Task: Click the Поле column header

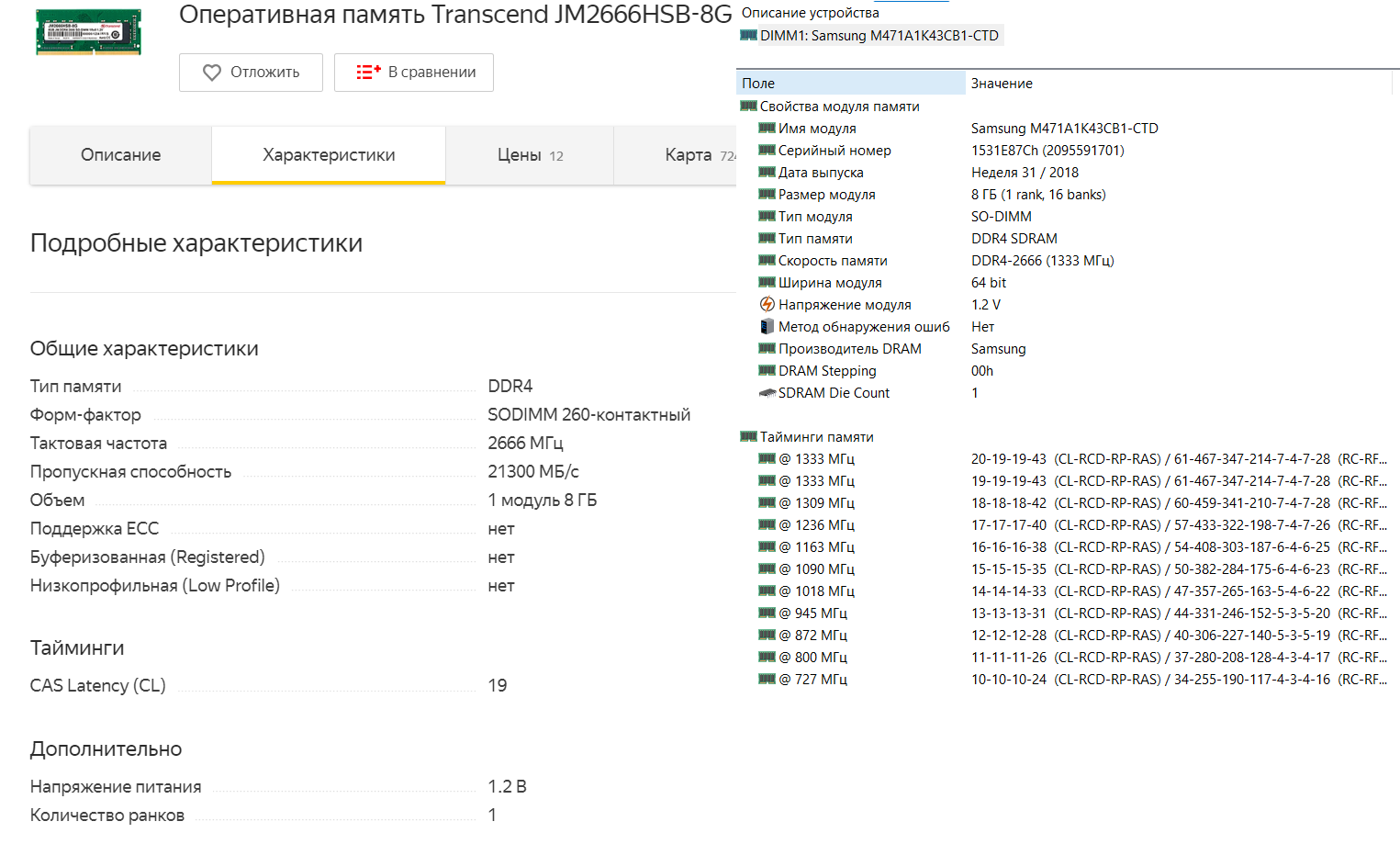Action: coord(851,84)
